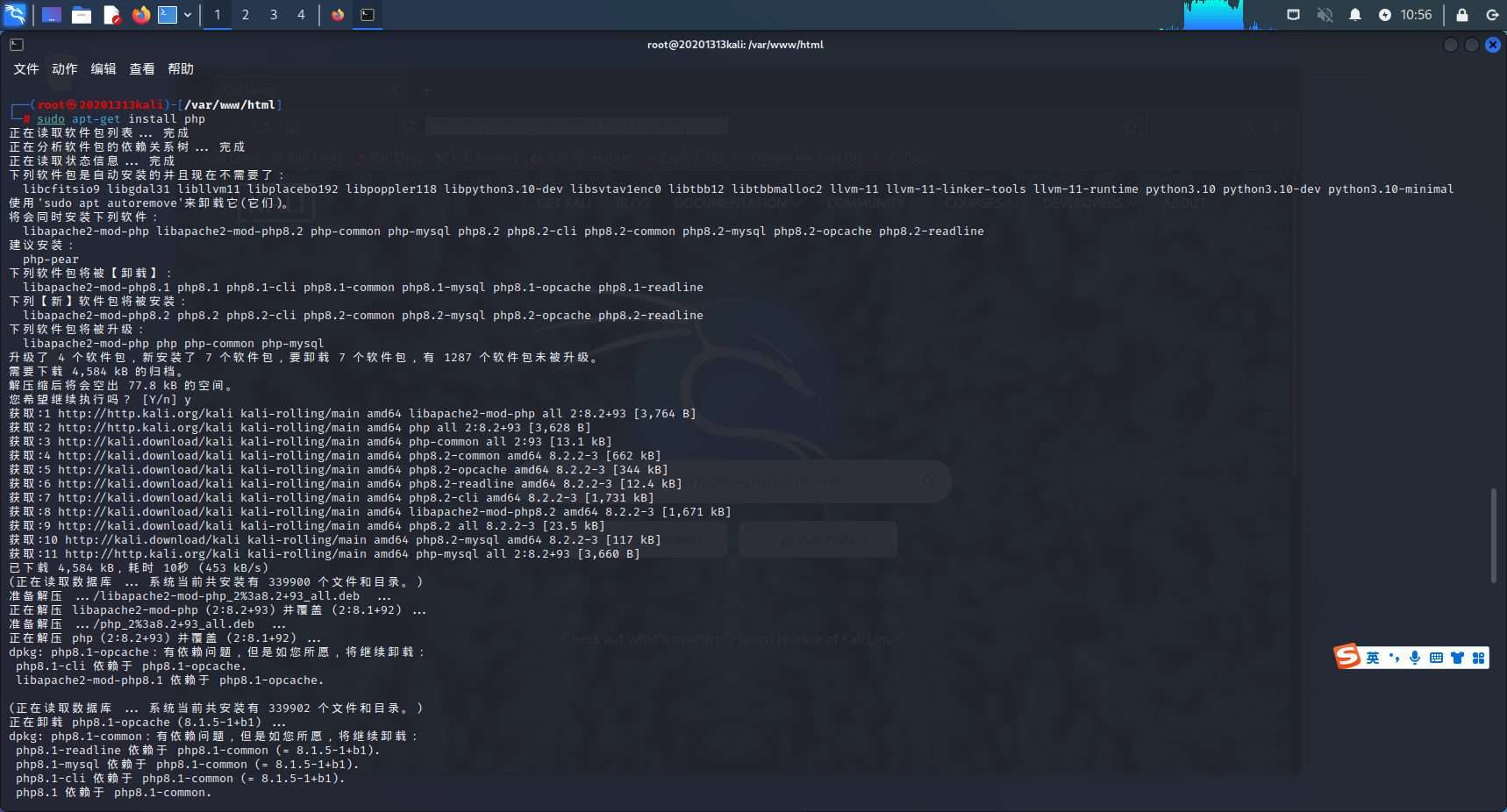
Task: Open the file manager from the panel
Action: (x=82, y=15)
